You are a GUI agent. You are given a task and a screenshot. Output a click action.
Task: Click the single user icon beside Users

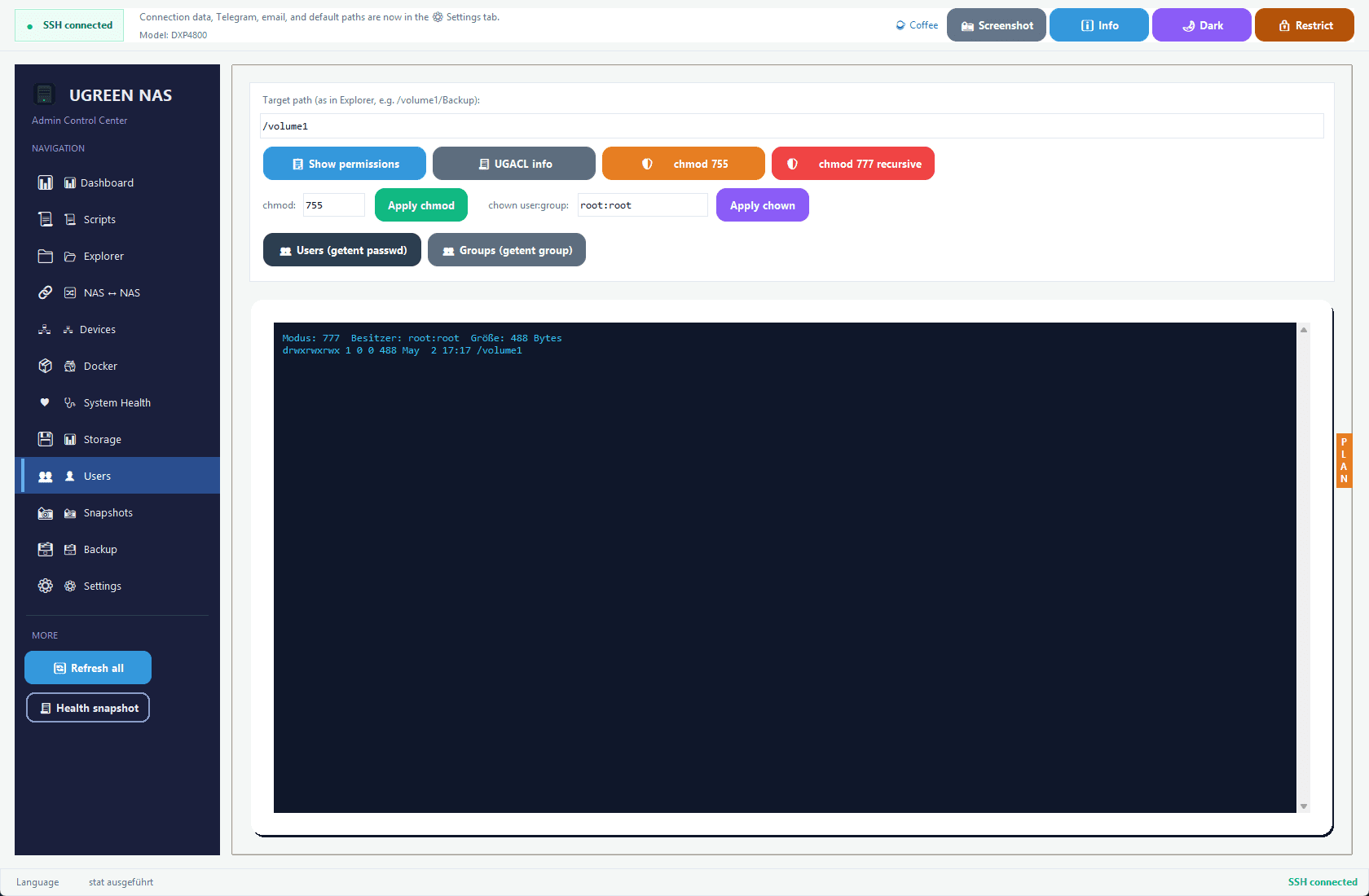pyautogui.click(x=70, y=476)
